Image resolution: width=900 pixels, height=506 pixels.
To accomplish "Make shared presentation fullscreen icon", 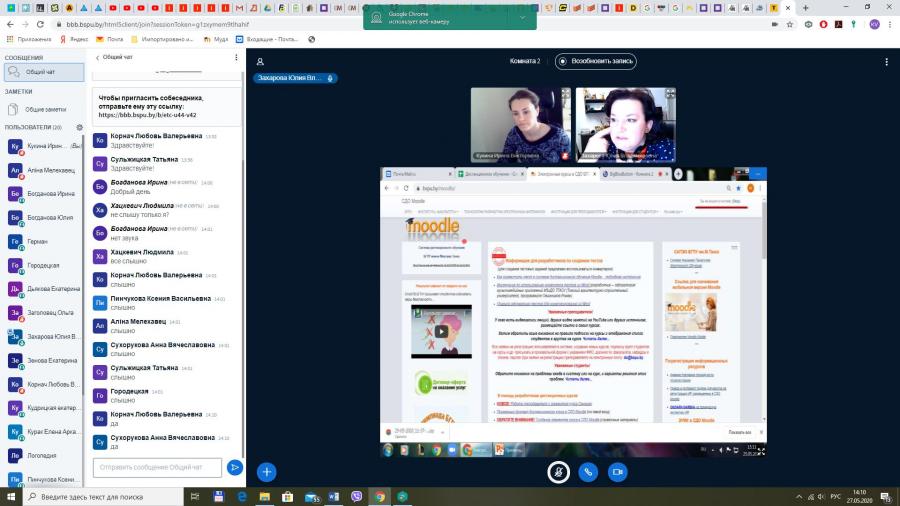I will (x=761, y=451).
